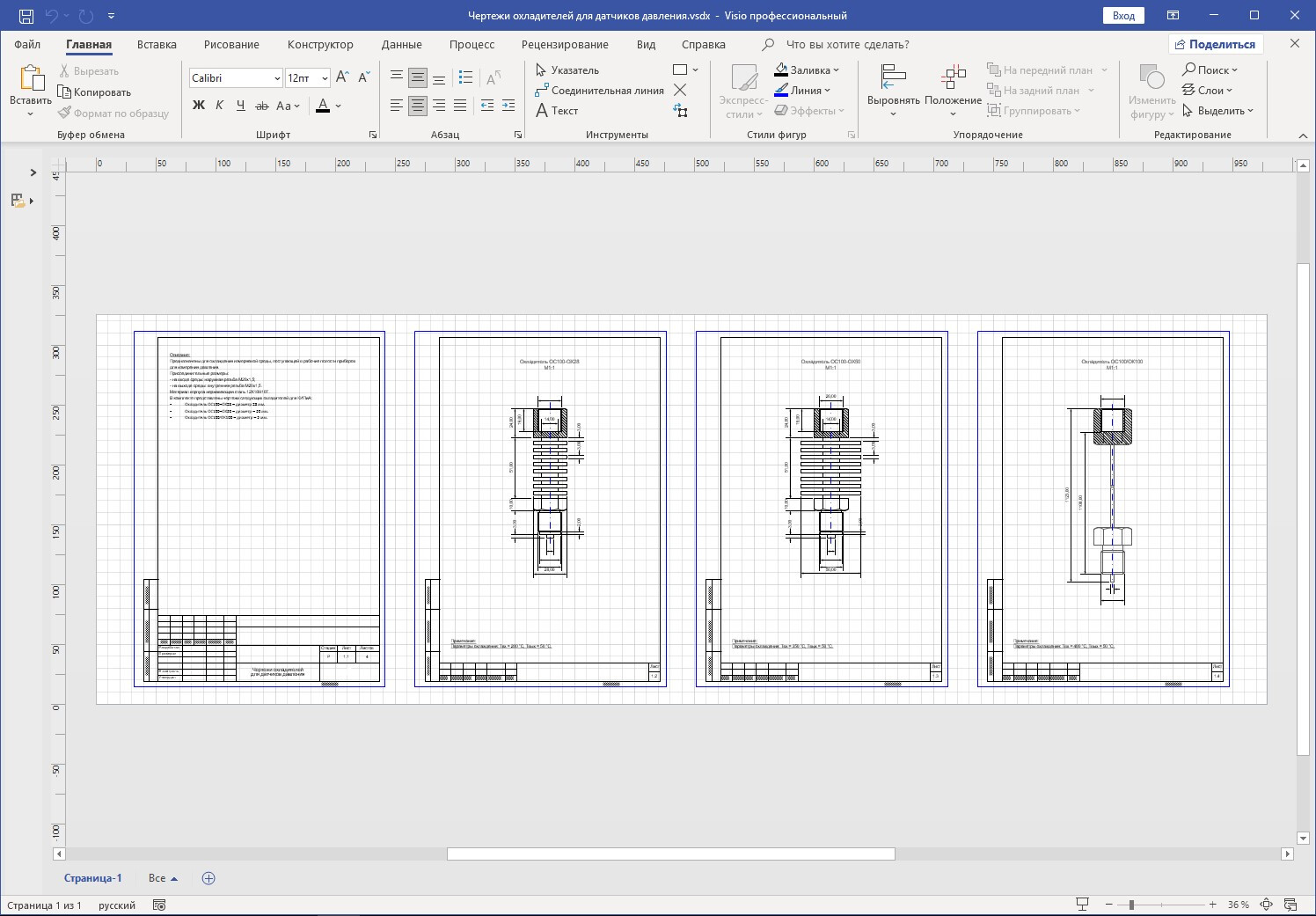1316x916 pixels.
Task: Toggle italic formatting К
Action: [x=219, y=106]
